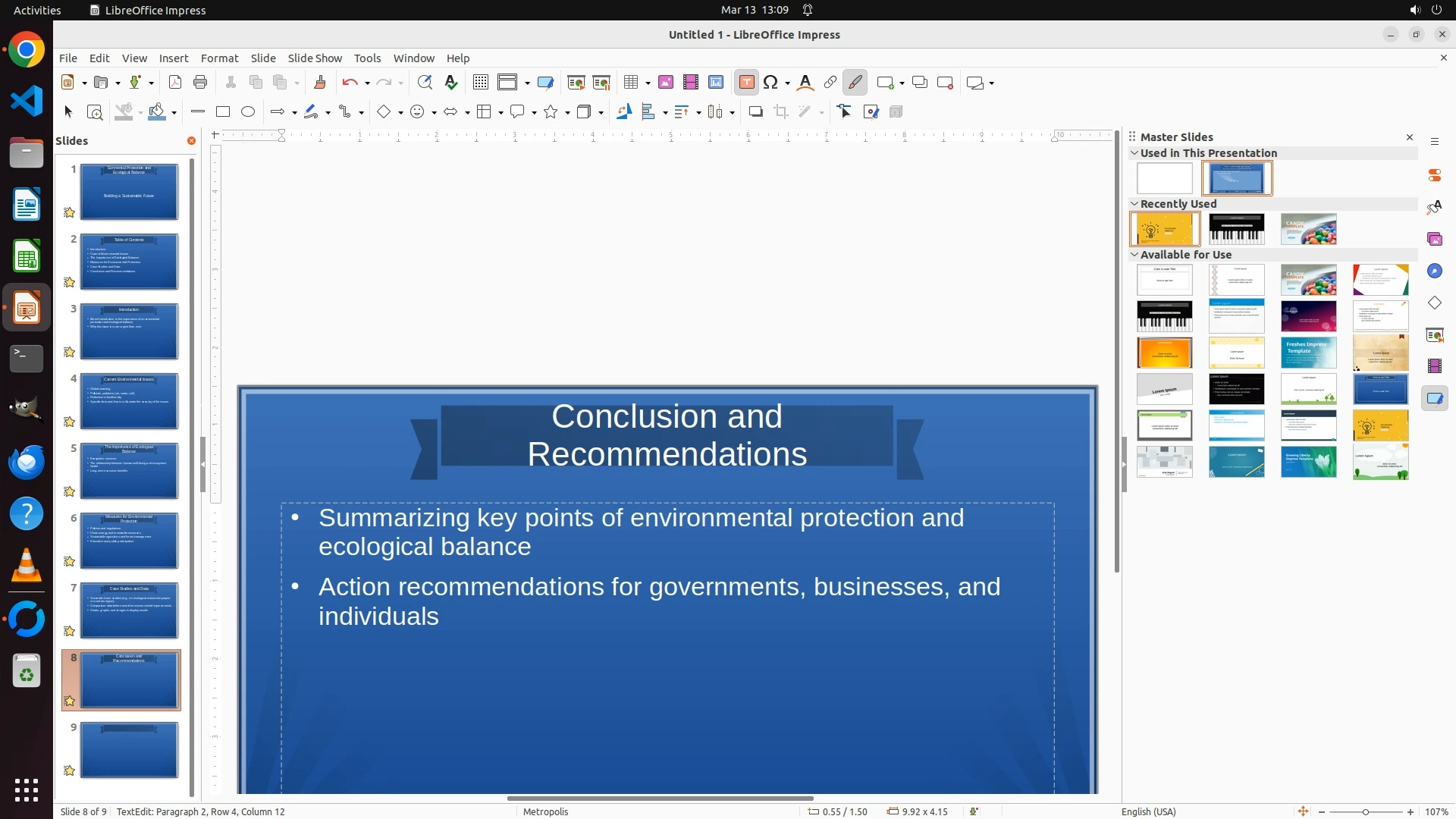Click the Insert Table icon
This screenshot has width=1456, height=819.
(631, 83)
